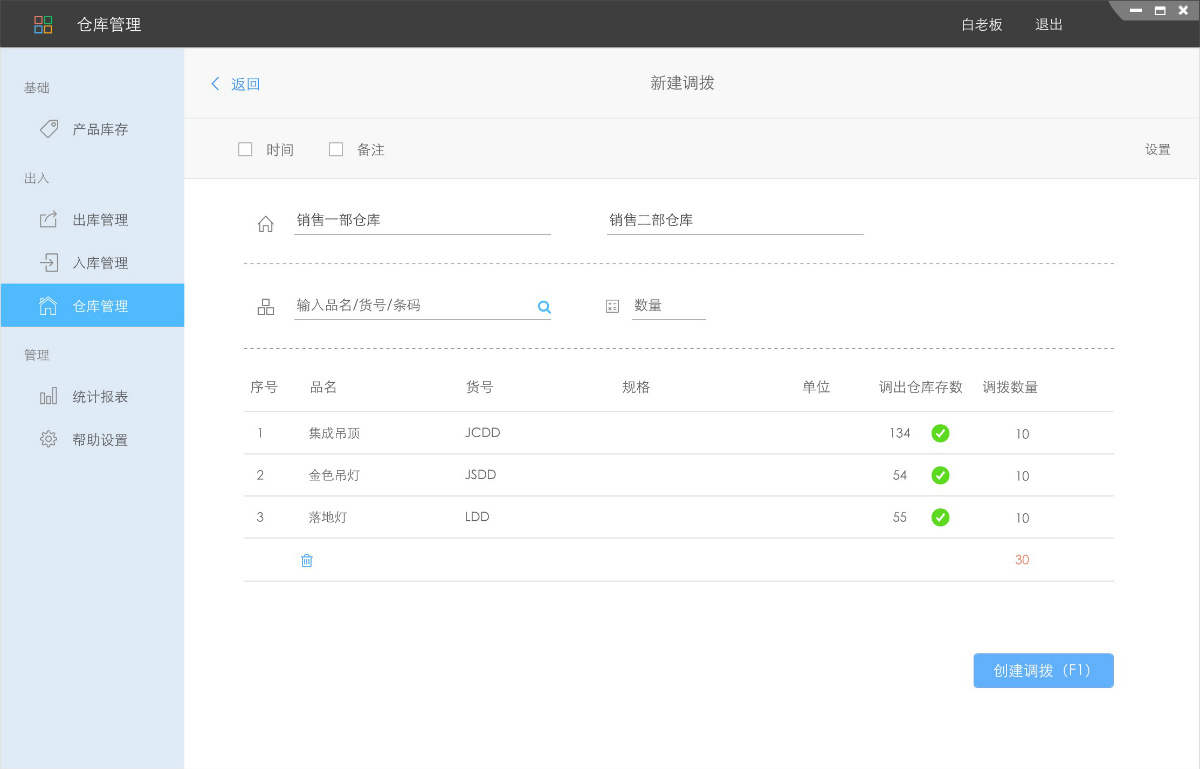Click the 创建调拨 (F1) button
Screen dimensions: 1200x769
point(1043,671)
